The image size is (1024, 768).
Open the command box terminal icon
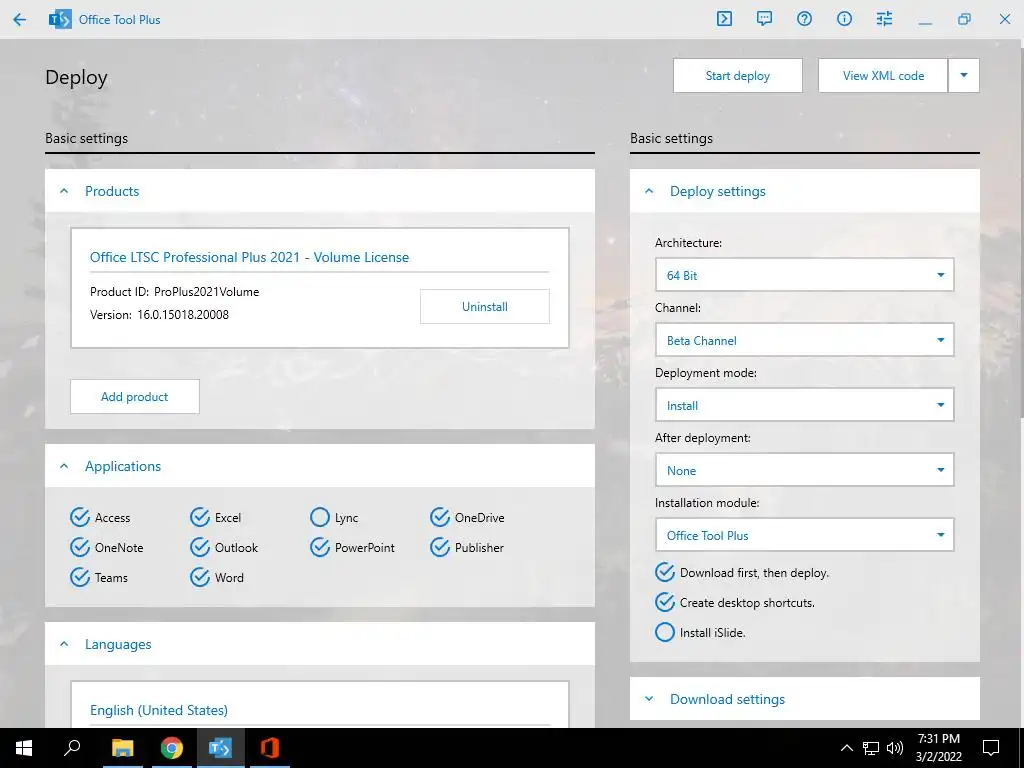pyautogui.click(x=724, y=19)
